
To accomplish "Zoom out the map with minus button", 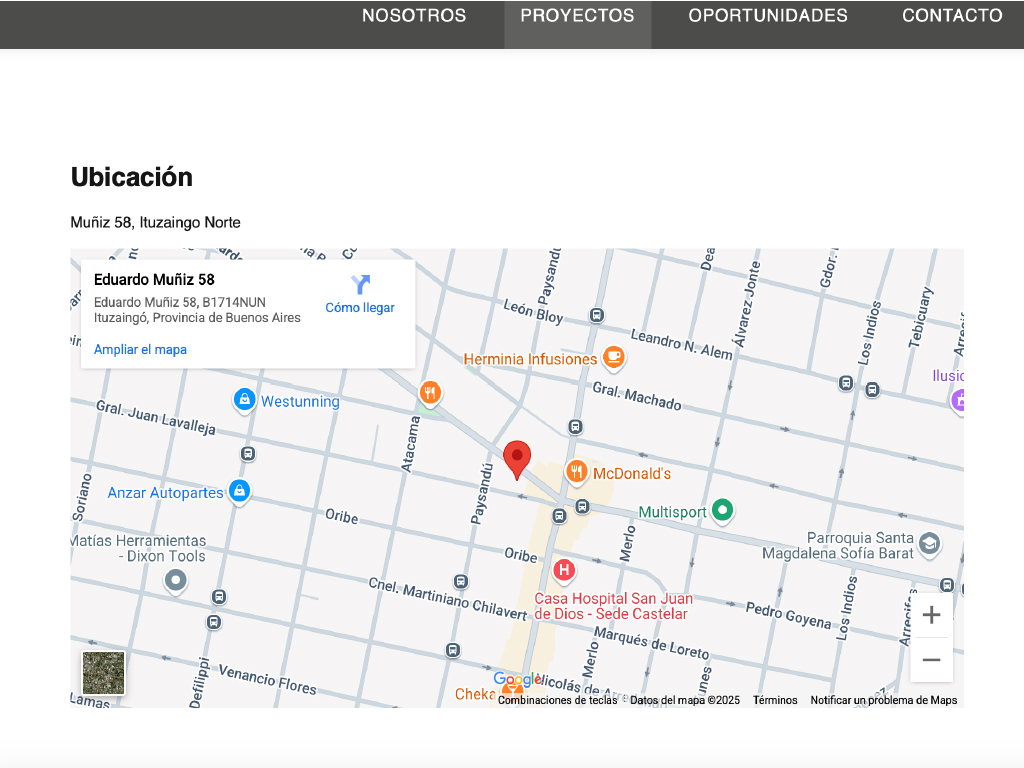I will pyautogui.click(x=931, y=660).
